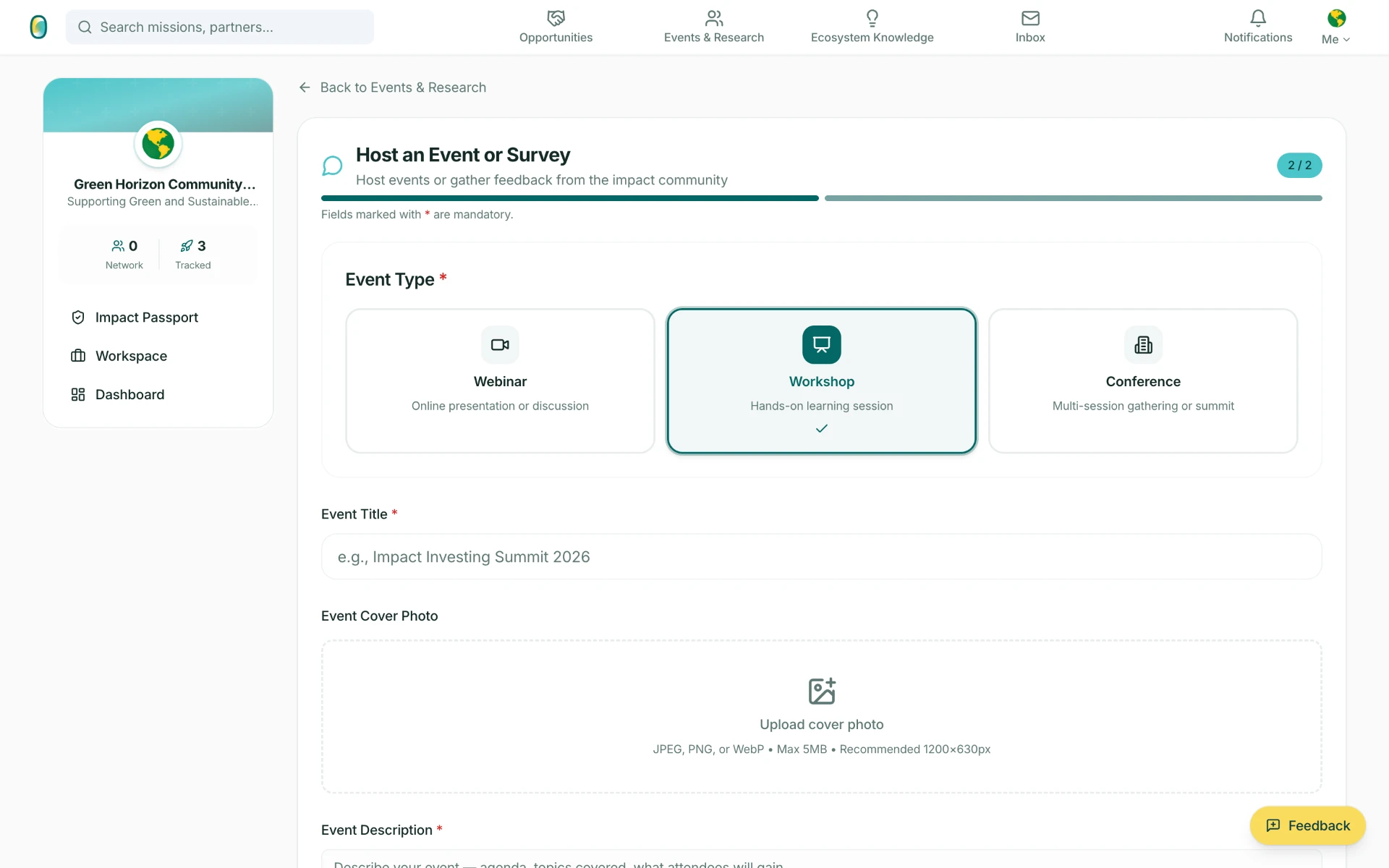Go to Events & Research nav label
The image size is (1389, 868).
click(714, 38)
